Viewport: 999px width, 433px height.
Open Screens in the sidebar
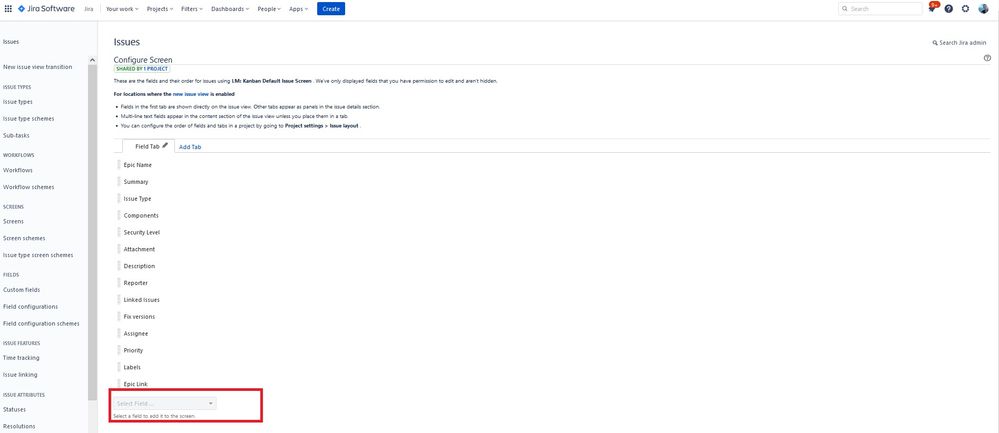coord(13,221)
